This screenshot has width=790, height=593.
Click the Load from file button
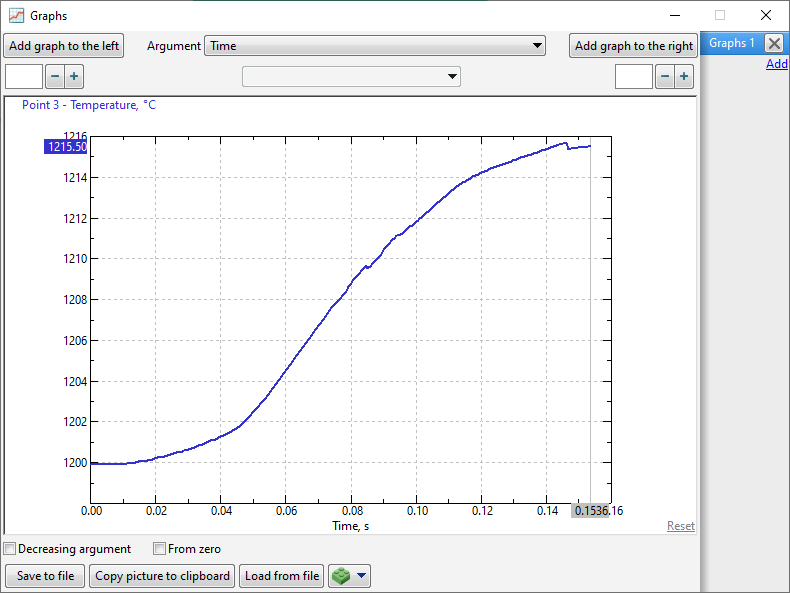[x=282, y=576]
